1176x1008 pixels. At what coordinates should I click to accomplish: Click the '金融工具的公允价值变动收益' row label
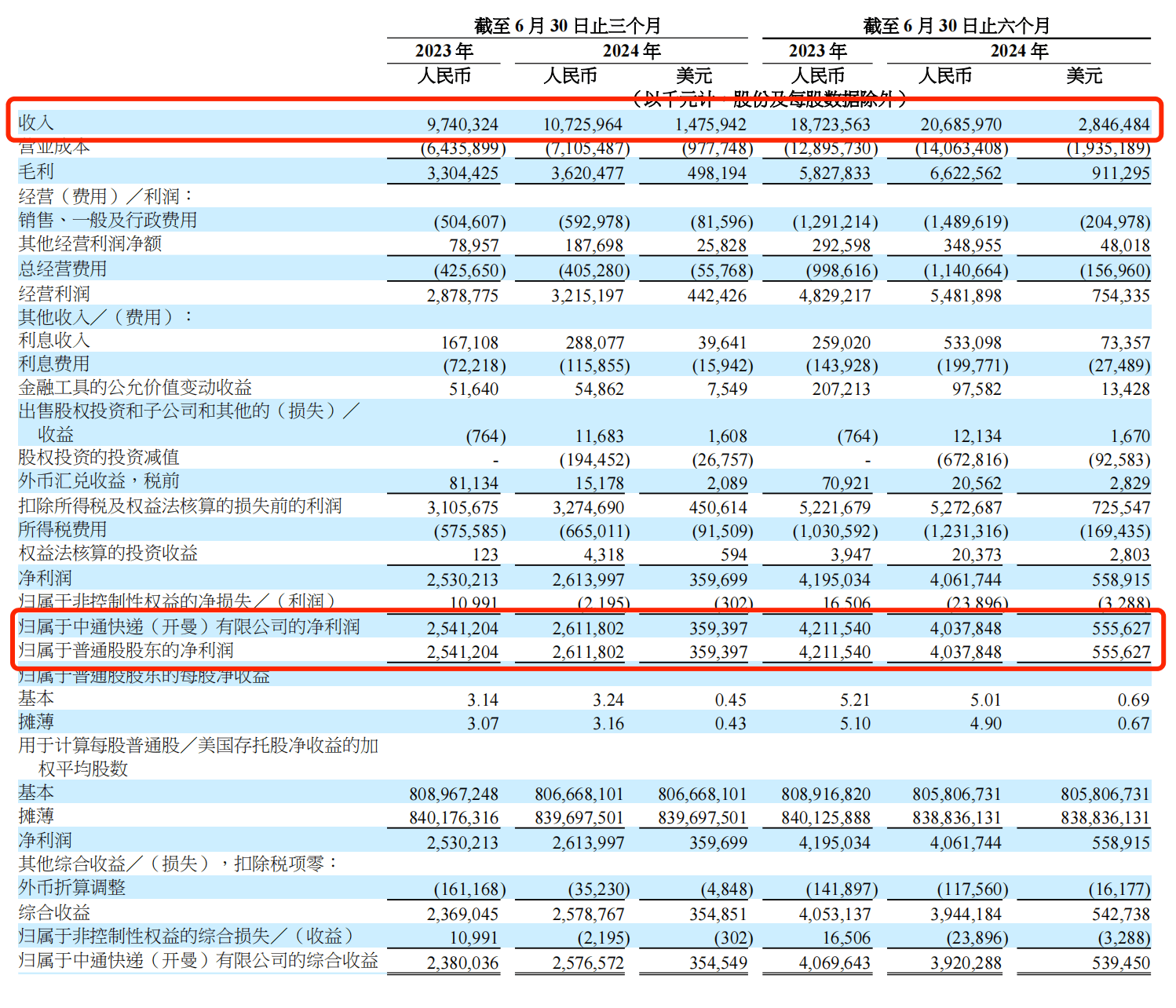click(x=135, y=388)
